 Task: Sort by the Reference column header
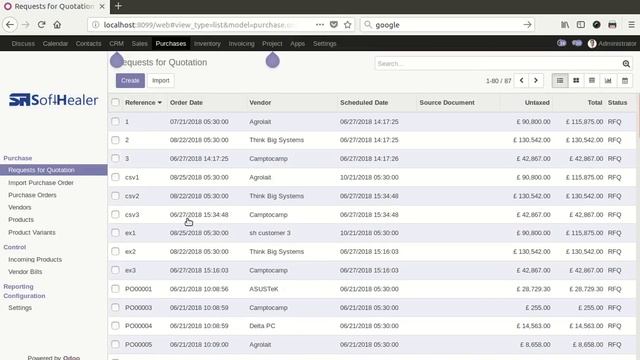coord(143,102)
